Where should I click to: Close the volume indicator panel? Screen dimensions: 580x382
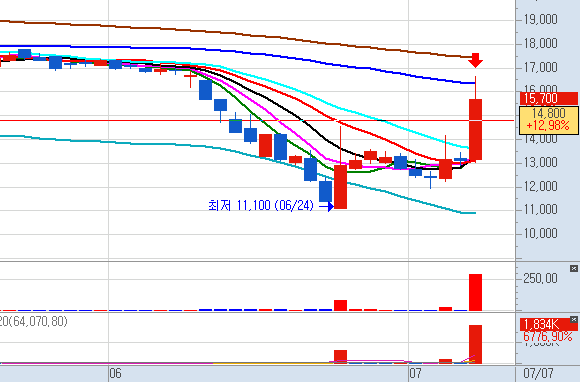coord(573,268)
